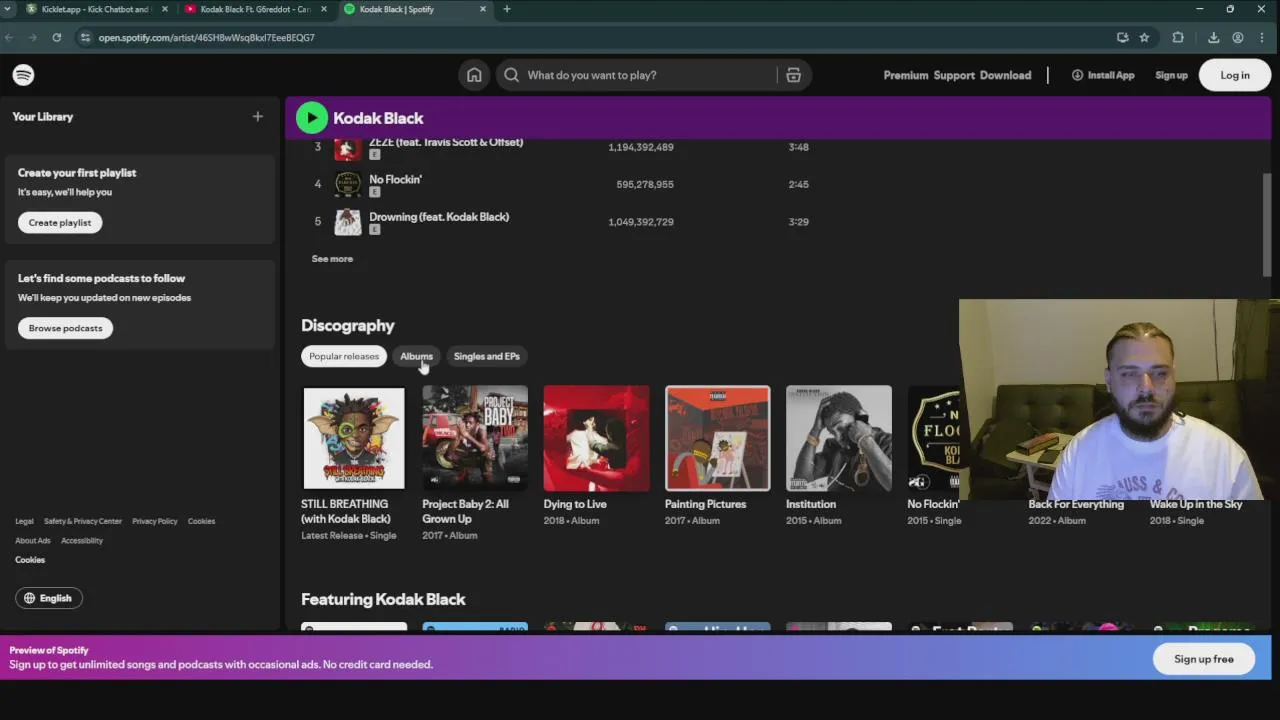The image size is (1280, 720).
Task: Open Painting Pictures album cover
Action: click(717, 438)
